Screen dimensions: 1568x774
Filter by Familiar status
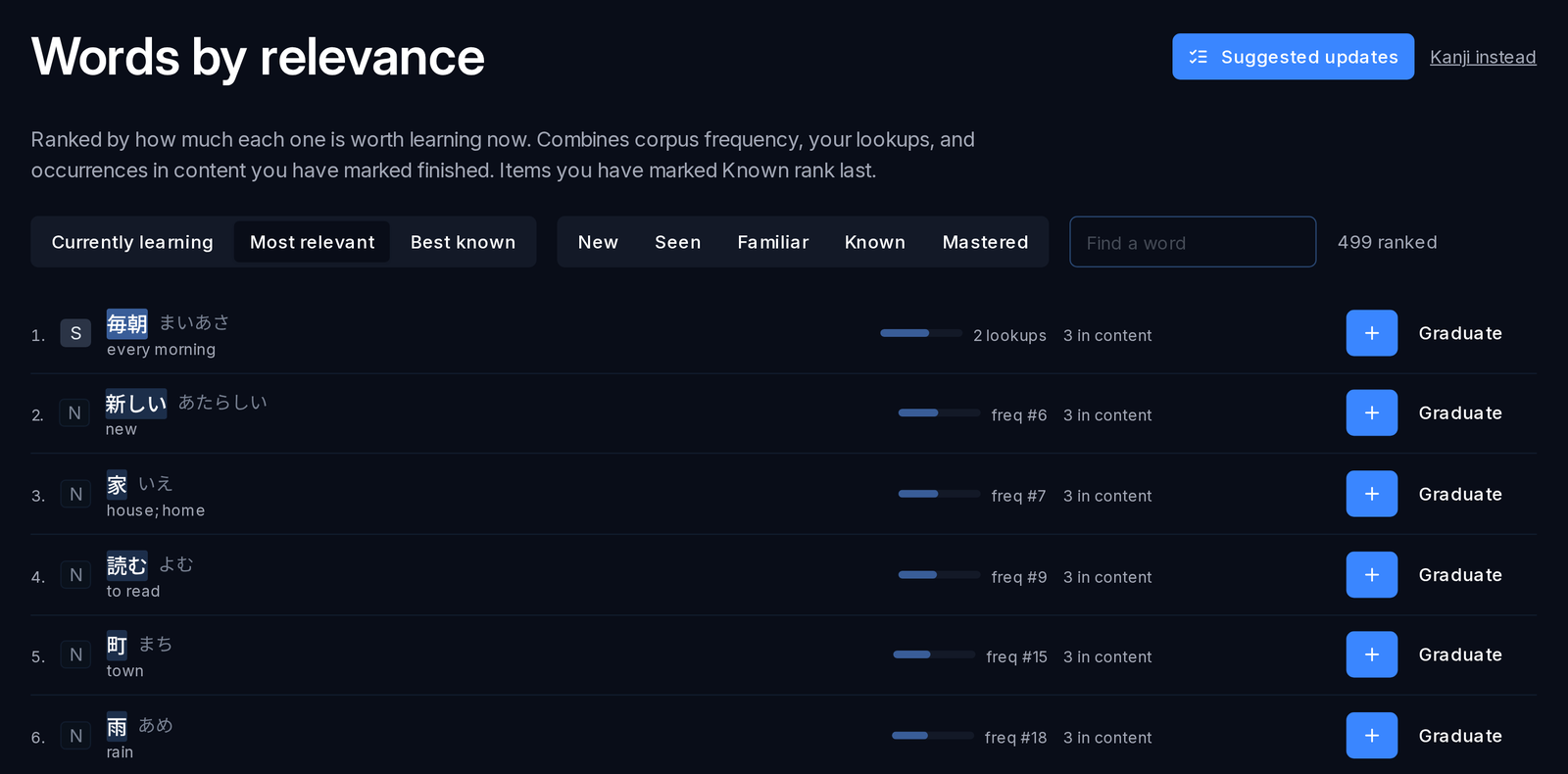tap(773, 242)
